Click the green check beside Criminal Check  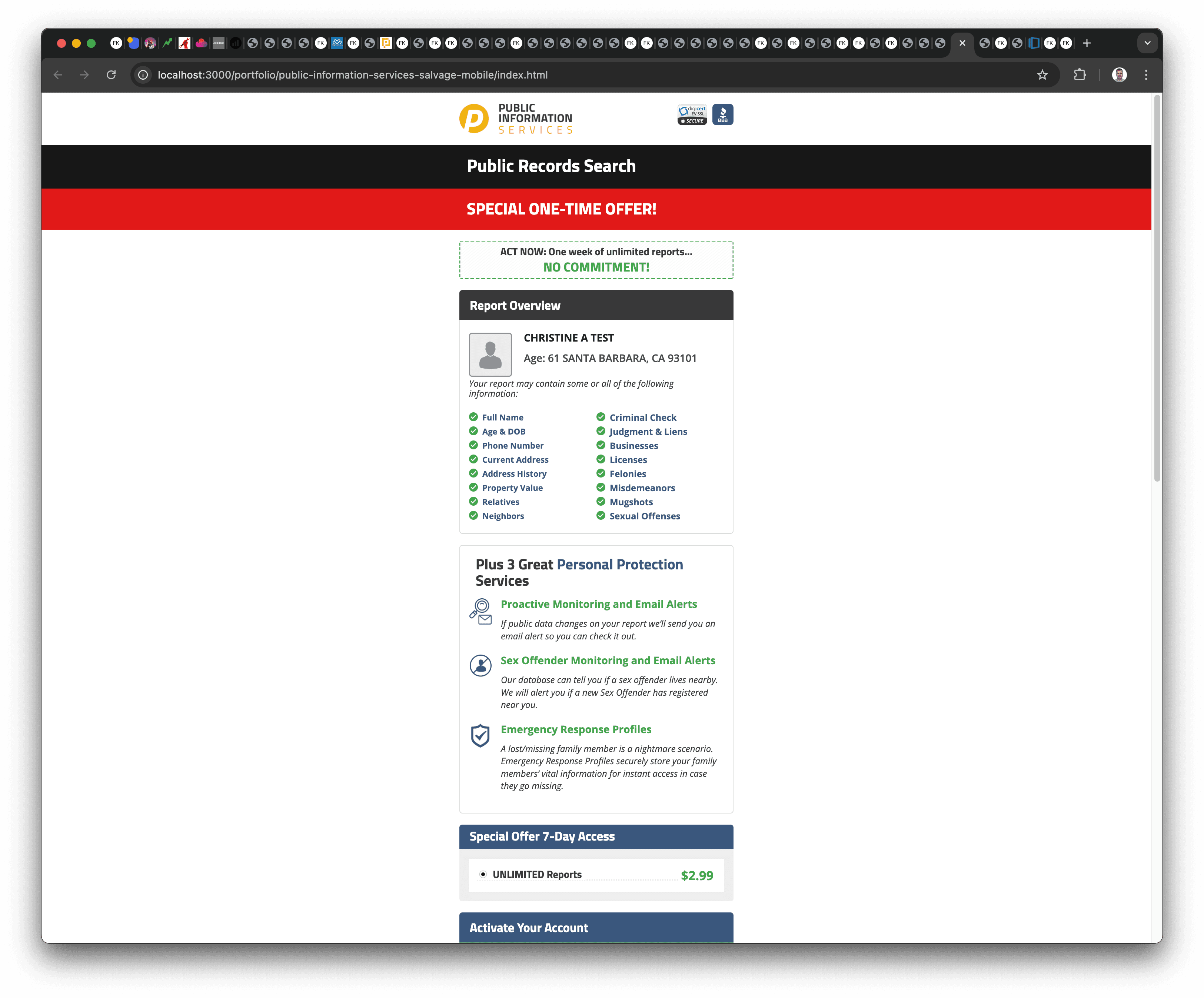[x=600, y=417]
